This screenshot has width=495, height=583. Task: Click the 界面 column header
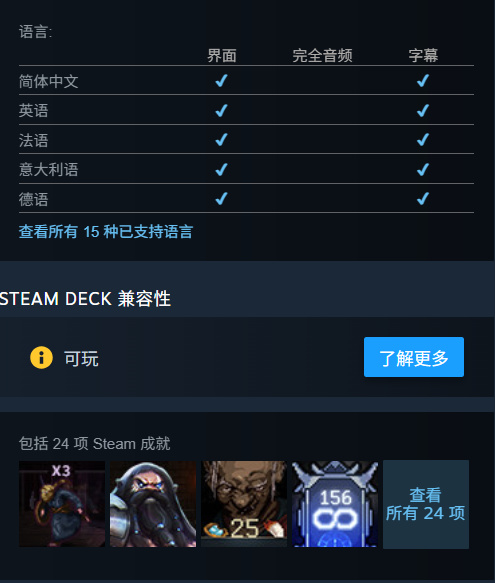(x=222, y=56)
